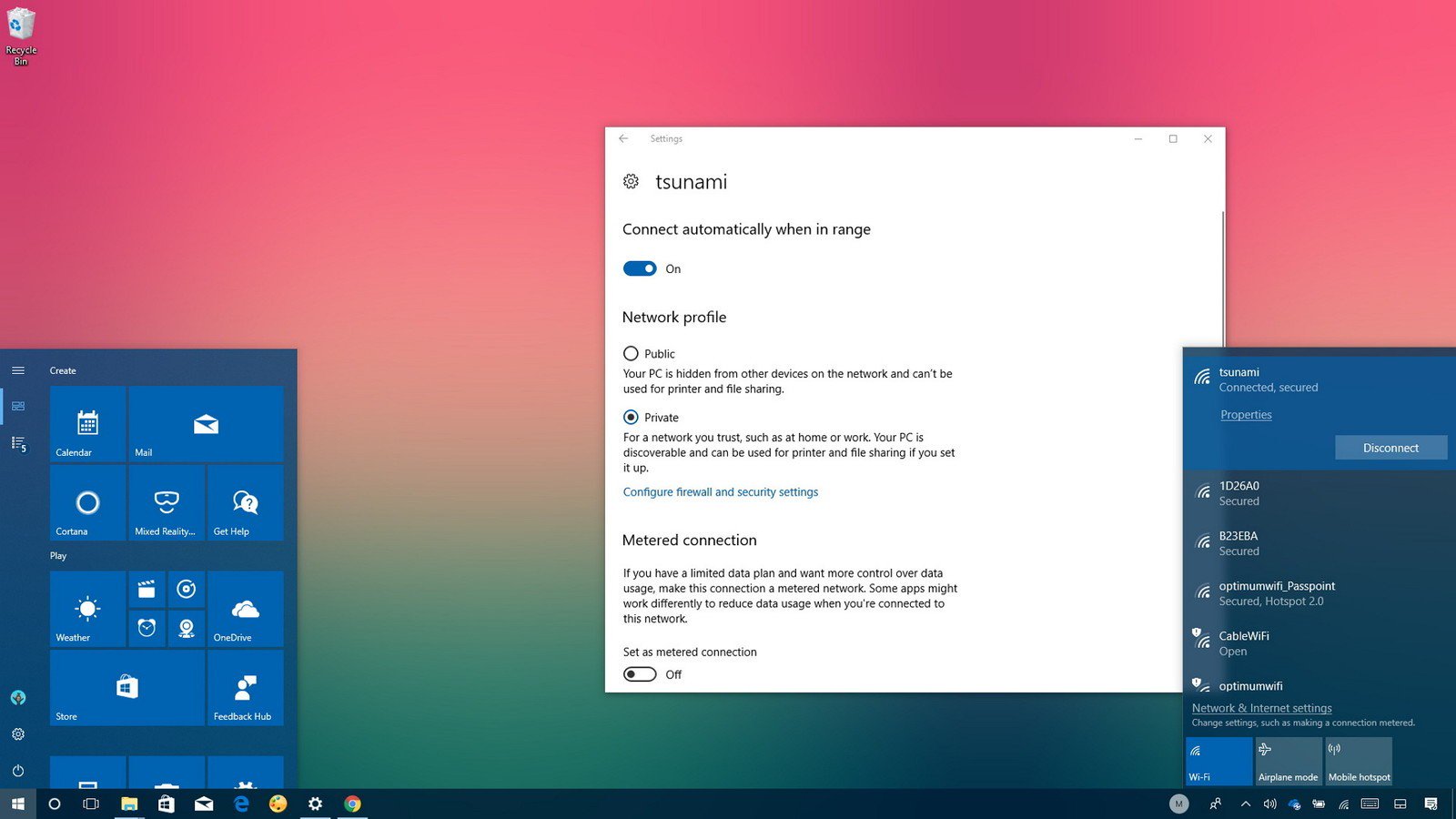1456x819 pixels.
Task: Enable Set as metered connection
Action: [x=640, y=673]
